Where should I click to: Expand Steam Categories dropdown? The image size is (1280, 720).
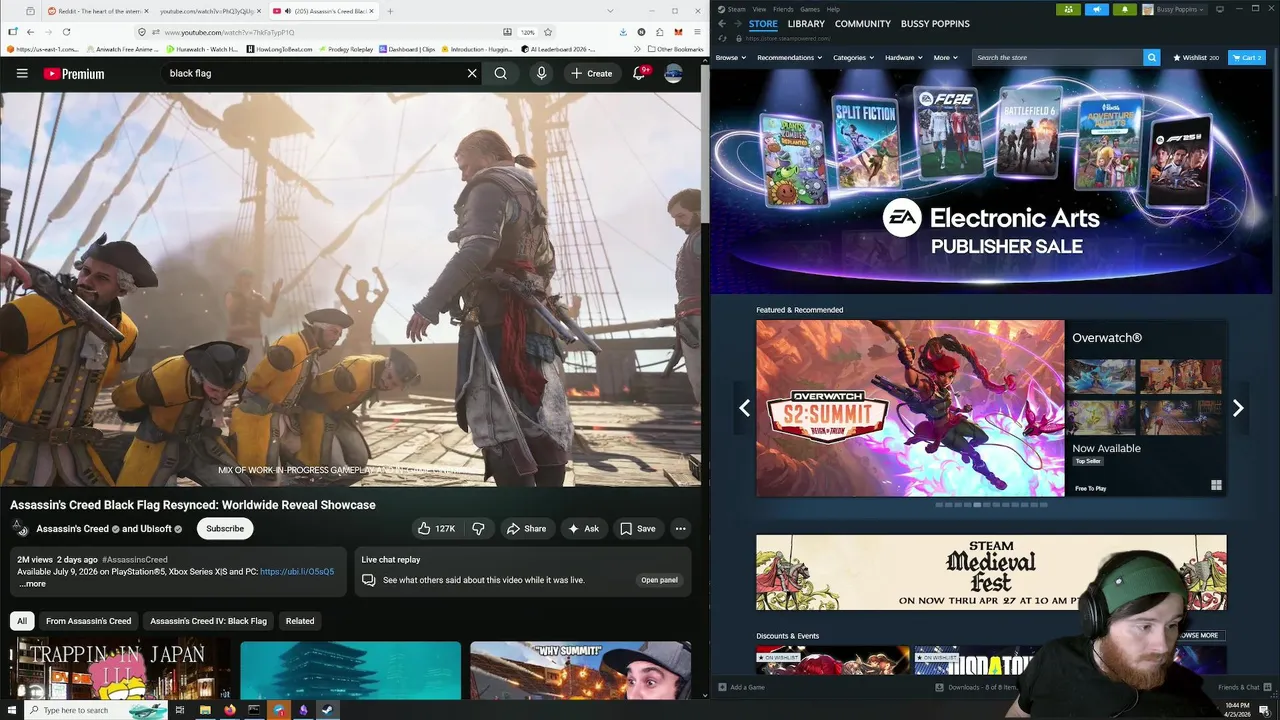853,57
